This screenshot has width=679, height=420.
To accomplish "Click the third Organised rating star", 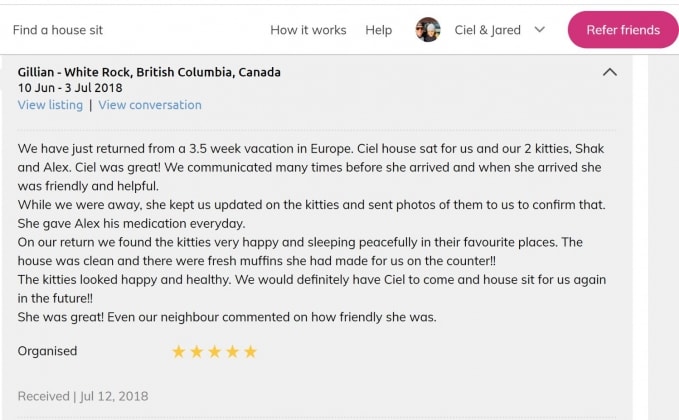I will (215, 352).
